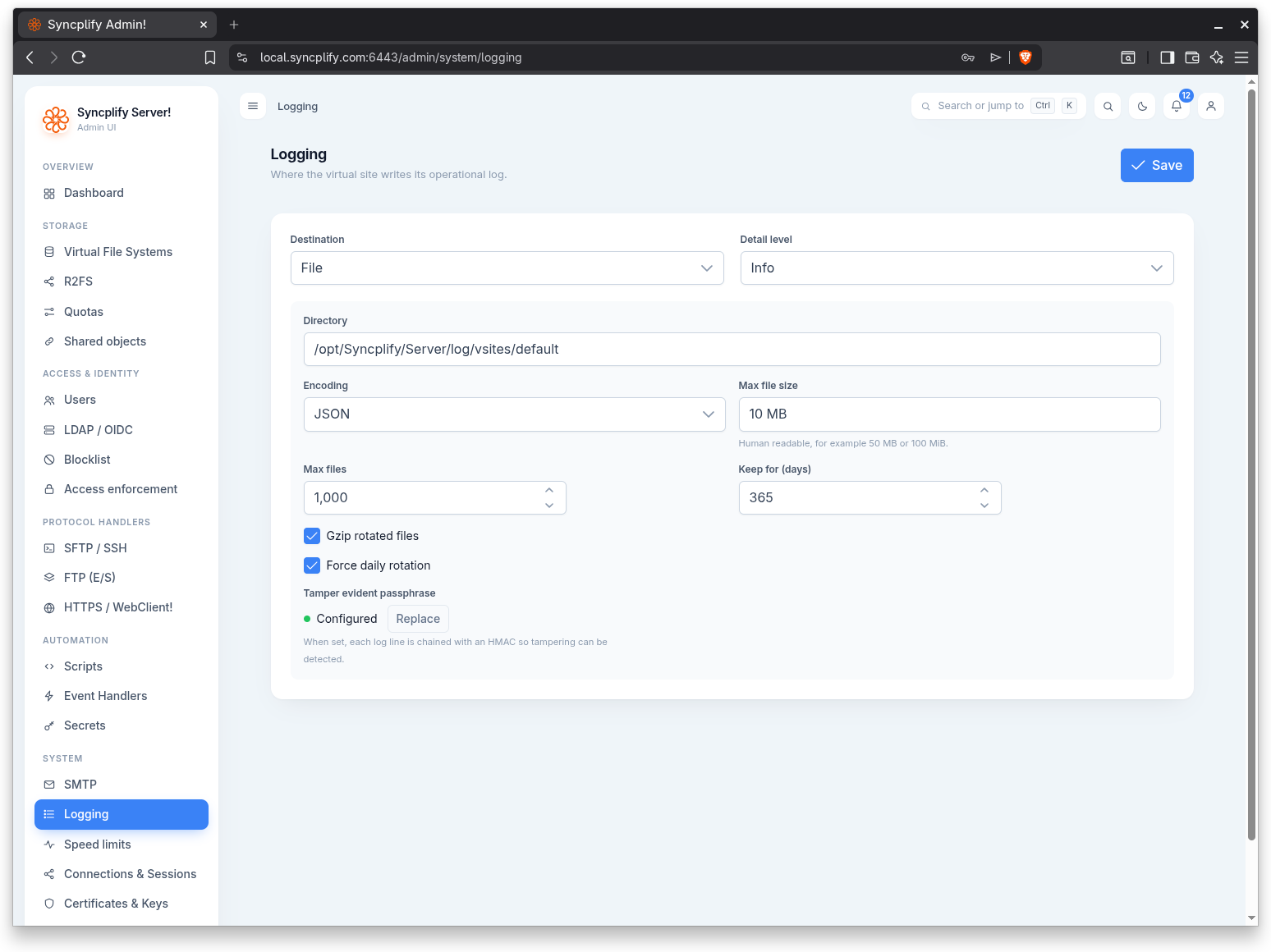Decrease Keep for days value

(984, 506)
